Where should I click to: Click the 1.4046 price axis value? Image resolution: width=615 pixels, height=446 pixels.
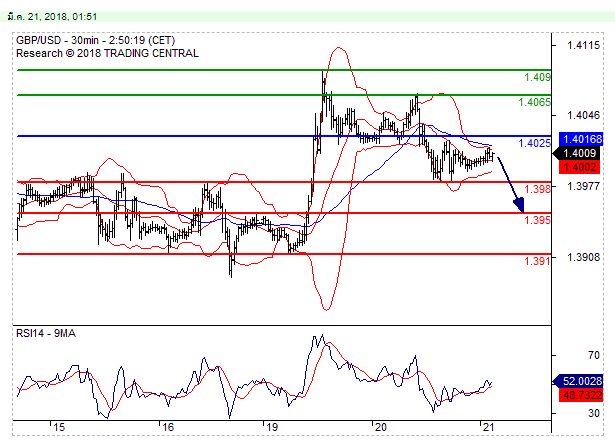point(583,115)
